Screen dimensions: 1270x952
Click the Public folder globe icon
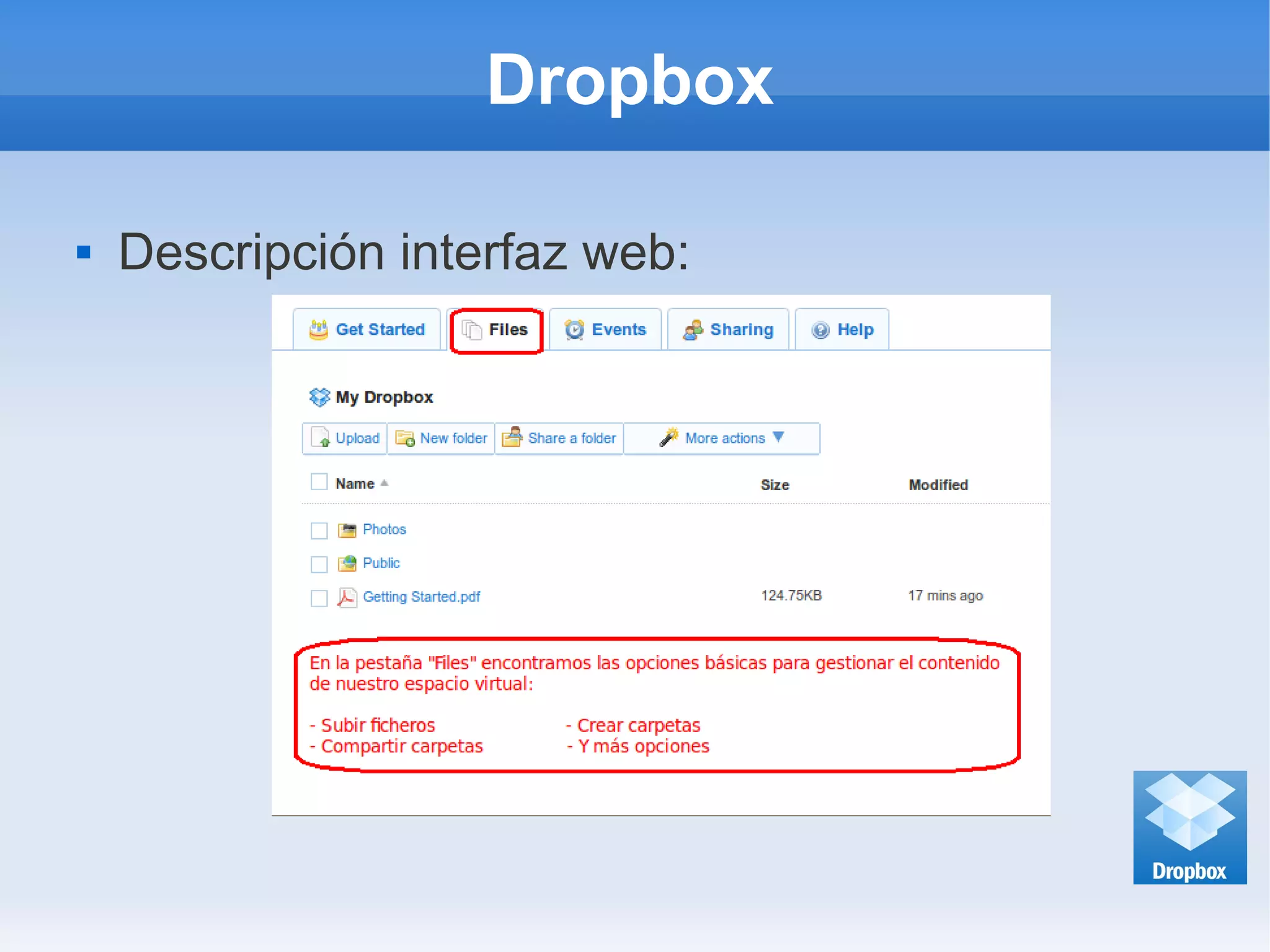tap(347, 563)
